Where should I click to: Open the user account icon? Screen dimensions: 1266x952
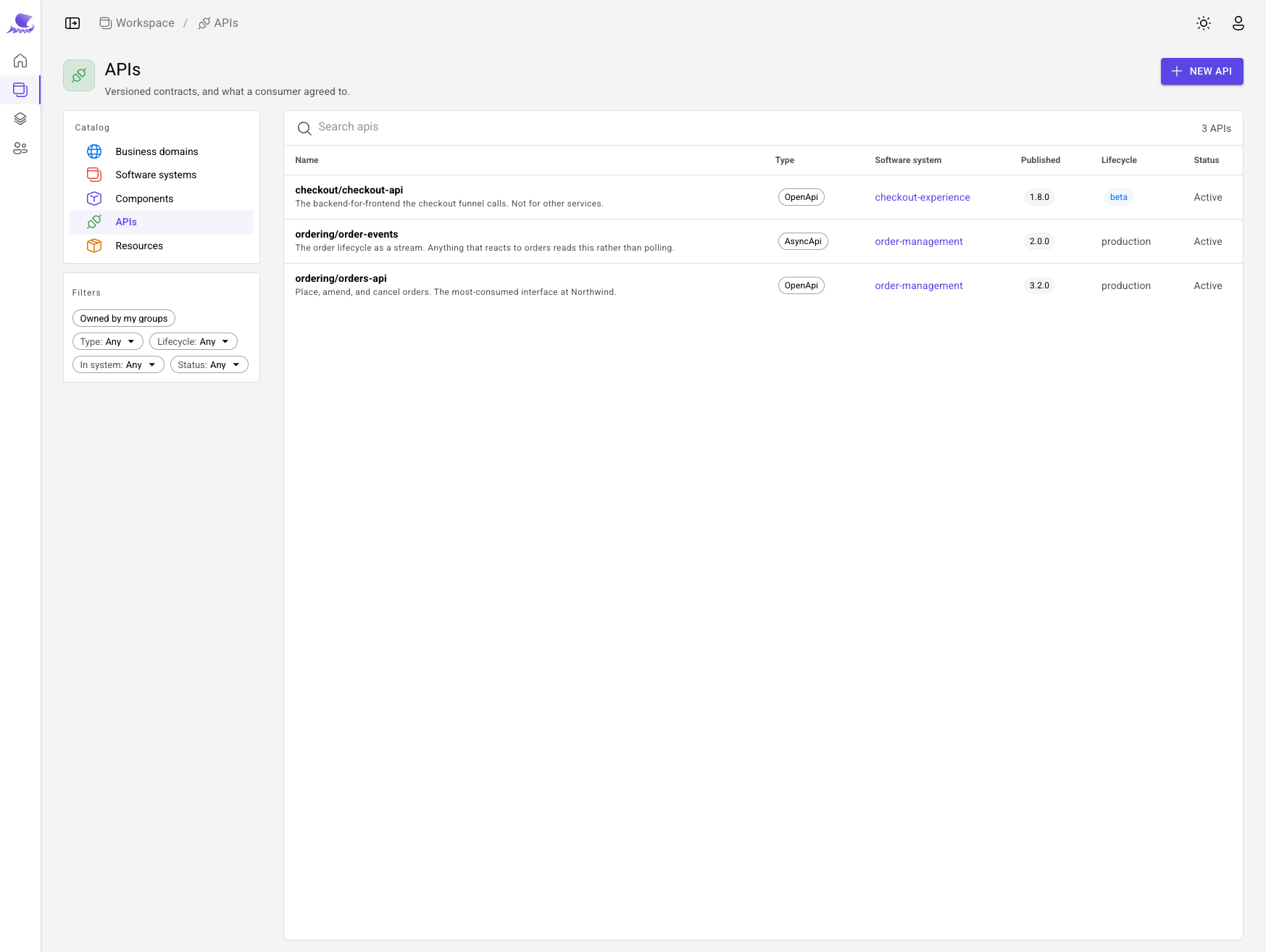(x=1238, y=23)
